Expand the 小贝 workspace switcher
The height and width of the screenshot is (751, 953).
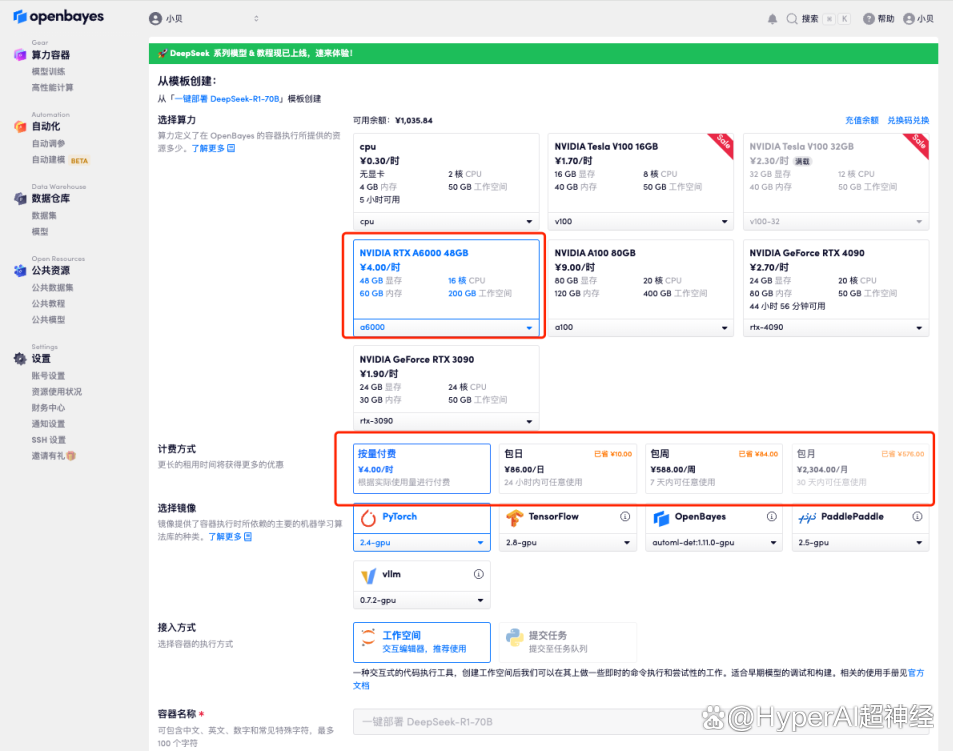coord(204,19)
